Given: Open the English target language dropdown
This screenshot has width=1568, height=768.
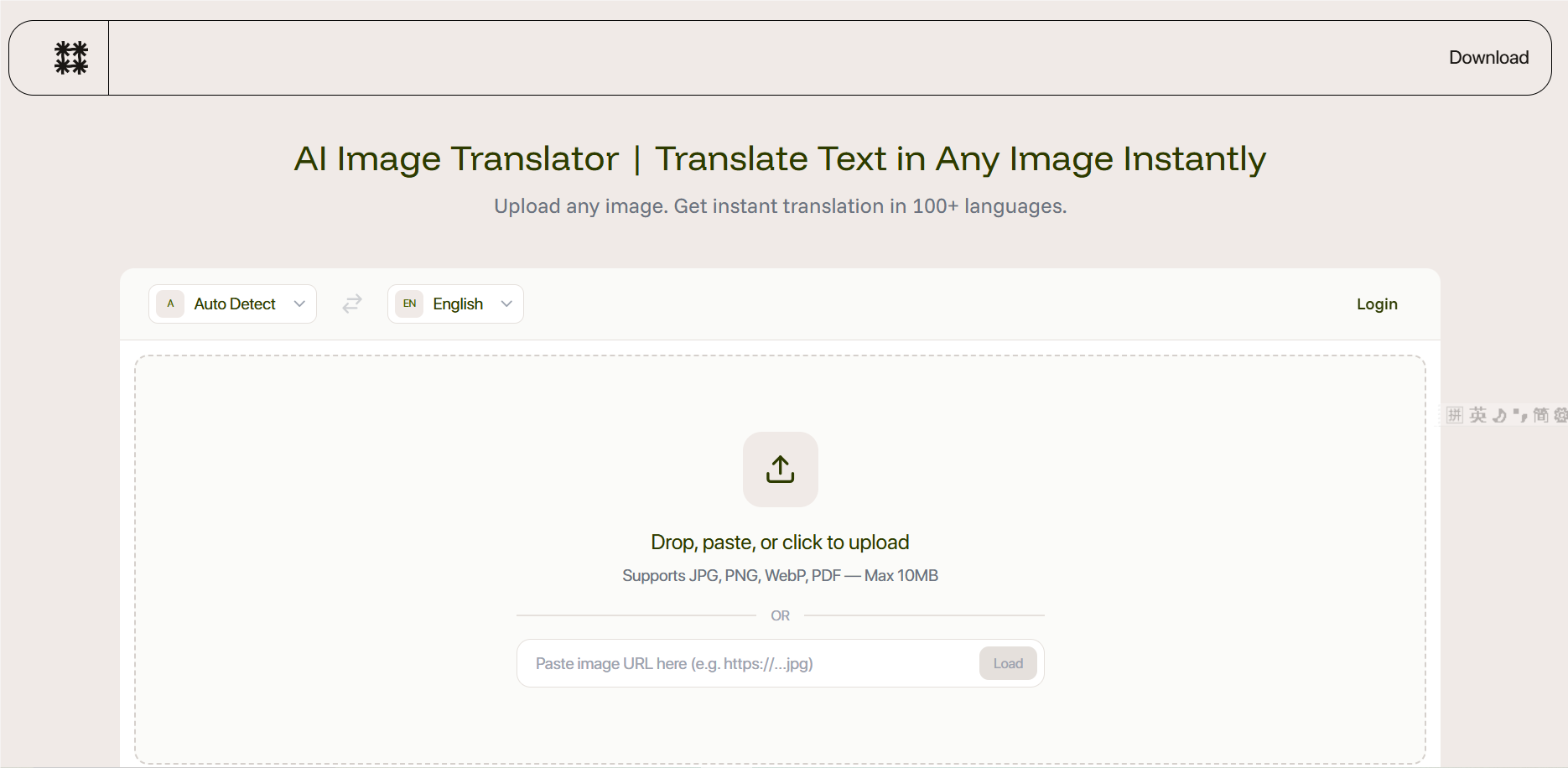Looking at the screenshot, I should 457,304.
